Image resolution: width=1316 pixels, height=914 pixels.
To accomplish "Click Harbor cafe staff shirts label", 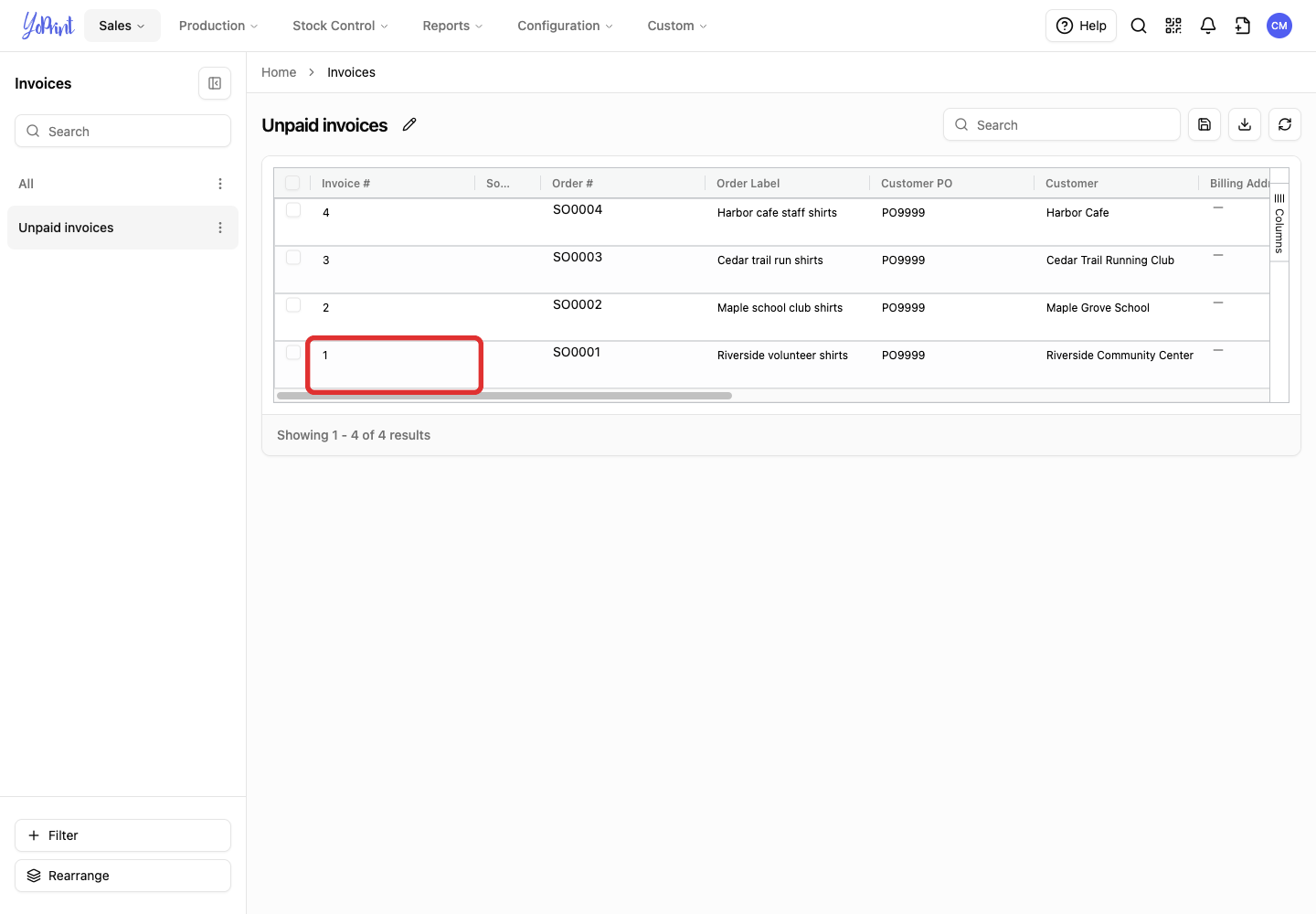I will click(777, 213).
